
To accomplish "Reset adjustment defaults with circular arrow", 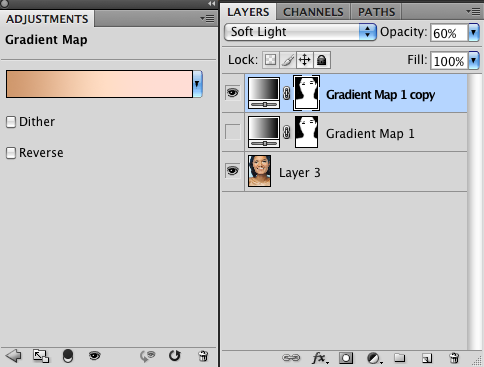I will (174, 356).
